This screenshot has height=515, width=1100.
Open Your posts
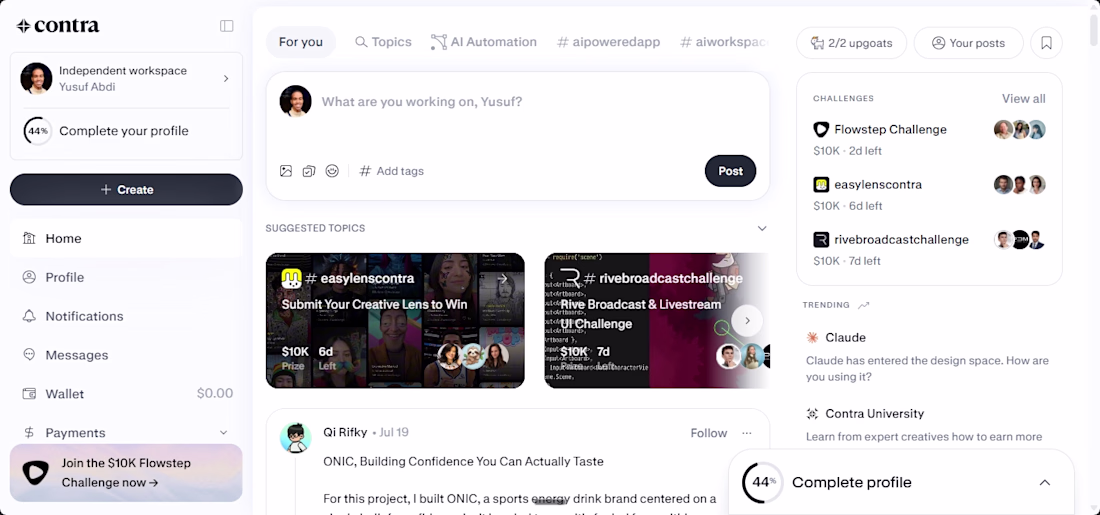[969, 43]
